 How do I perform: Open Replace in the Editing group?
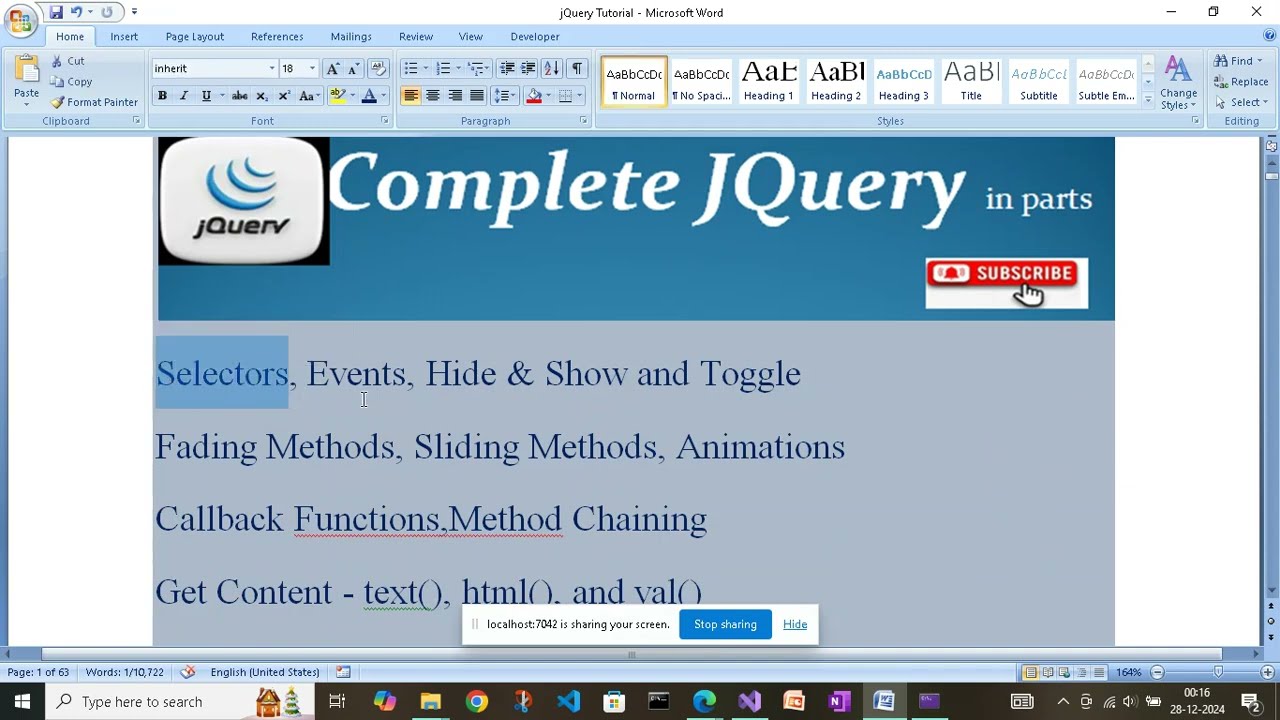(1241, 82)
